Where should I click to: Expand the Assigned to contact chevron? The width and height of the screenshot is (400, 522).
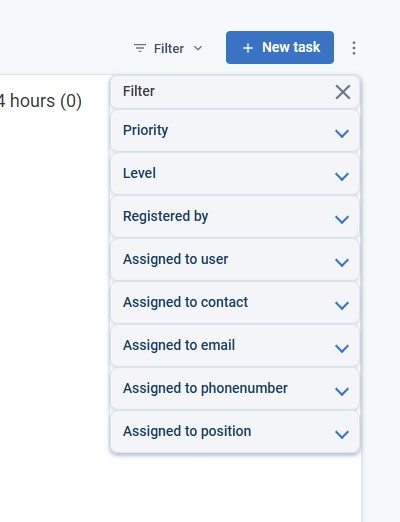[x=342, y=305]
